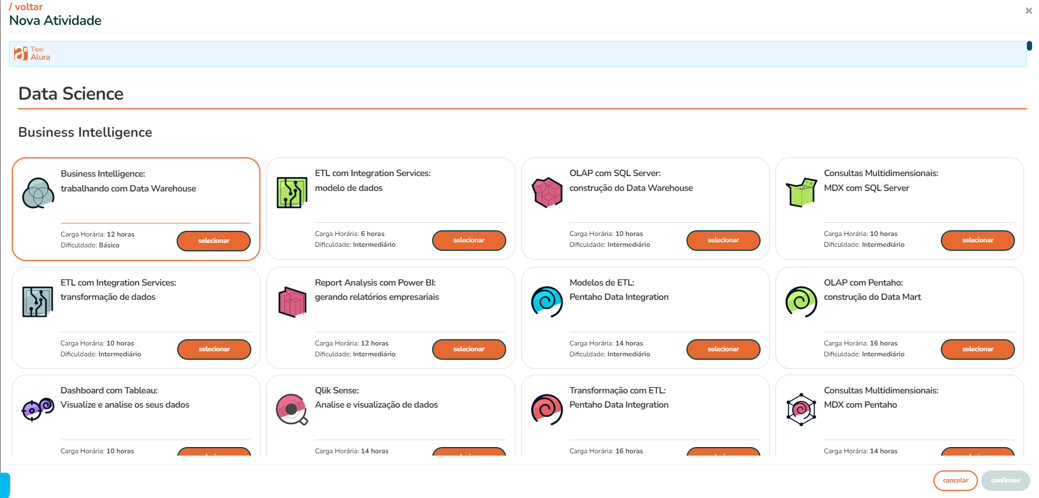This screenshot has width=1039, height=498.
Task: Click title 'Business Intelligence:' on first card
Action: (103, 174)
